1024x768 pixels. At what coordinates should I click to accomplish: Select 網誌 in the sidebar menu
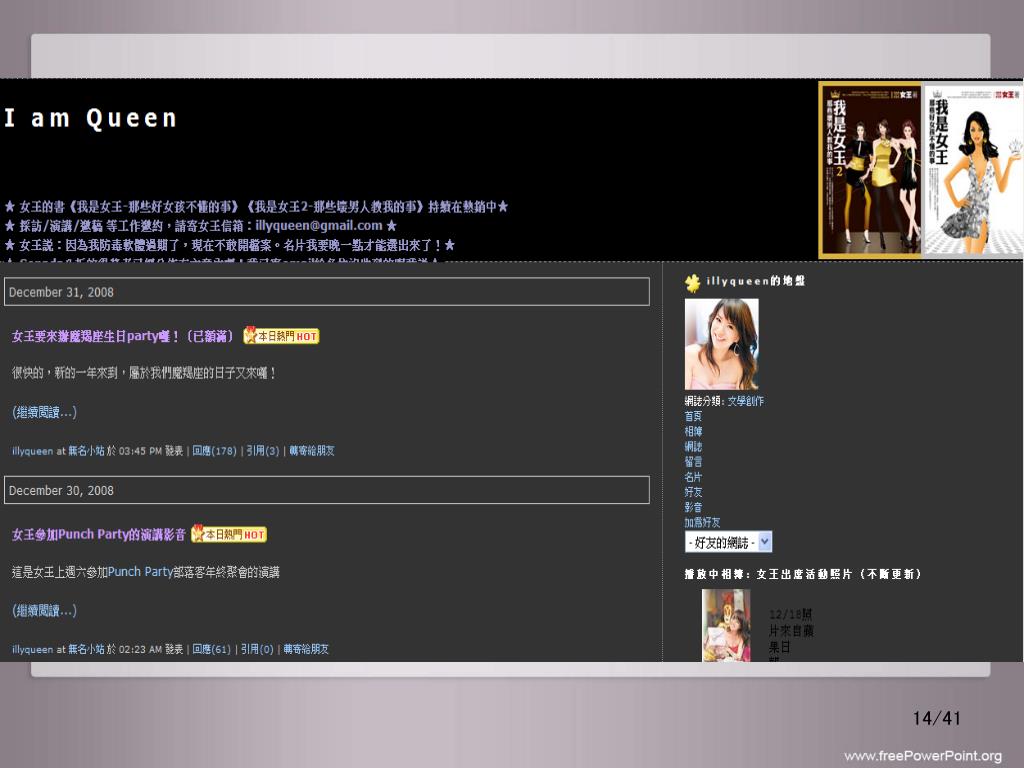click(x=693, y=447)
